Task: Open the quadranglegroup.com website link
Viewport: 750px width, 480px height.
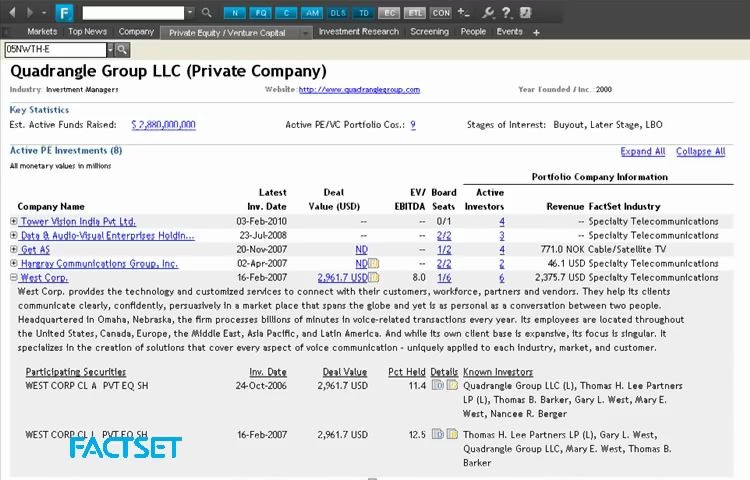Action: point(359,89)
